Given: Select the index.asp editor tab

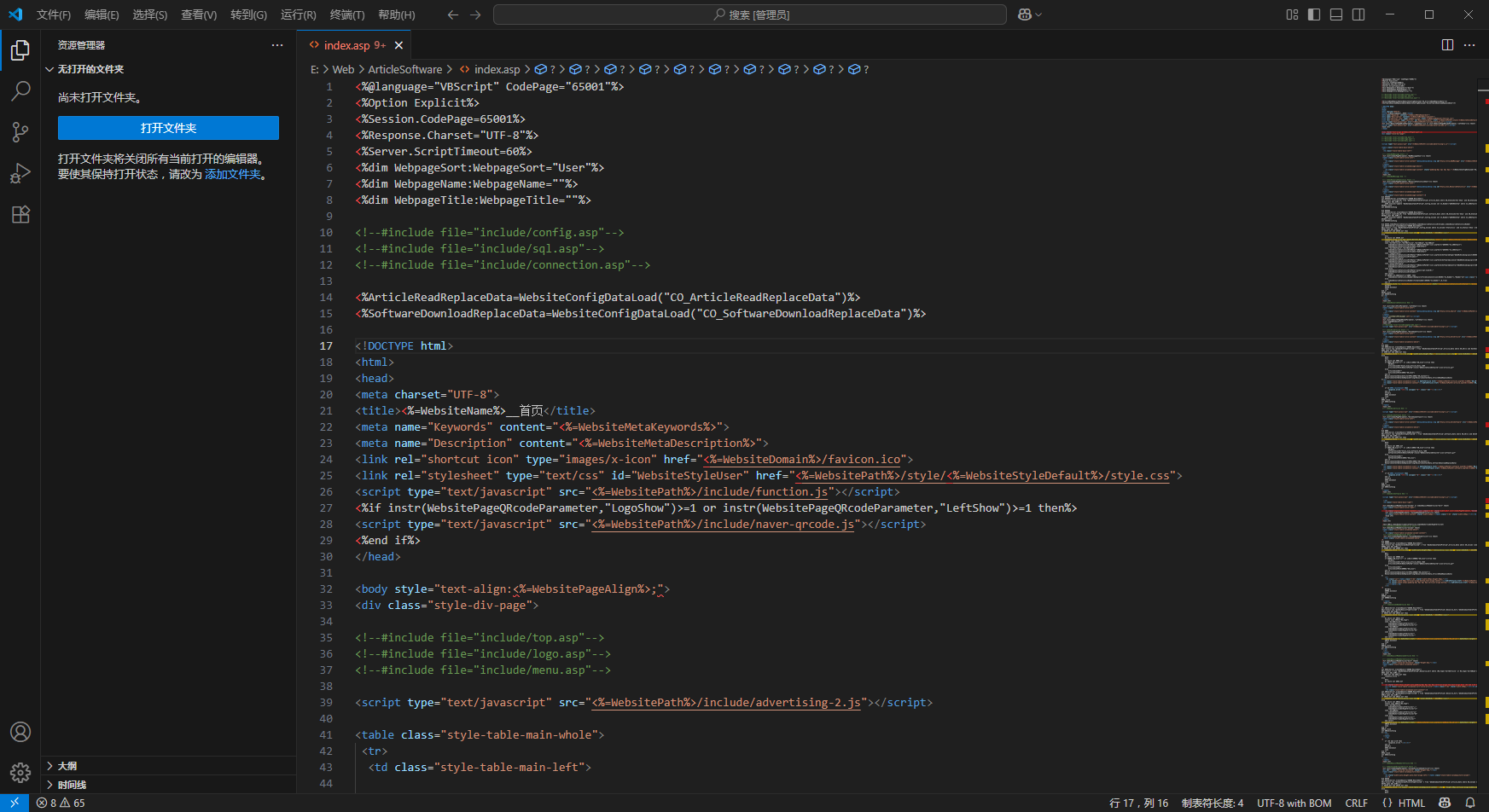Looking at the screenshot, I should [x=346, y=45].
